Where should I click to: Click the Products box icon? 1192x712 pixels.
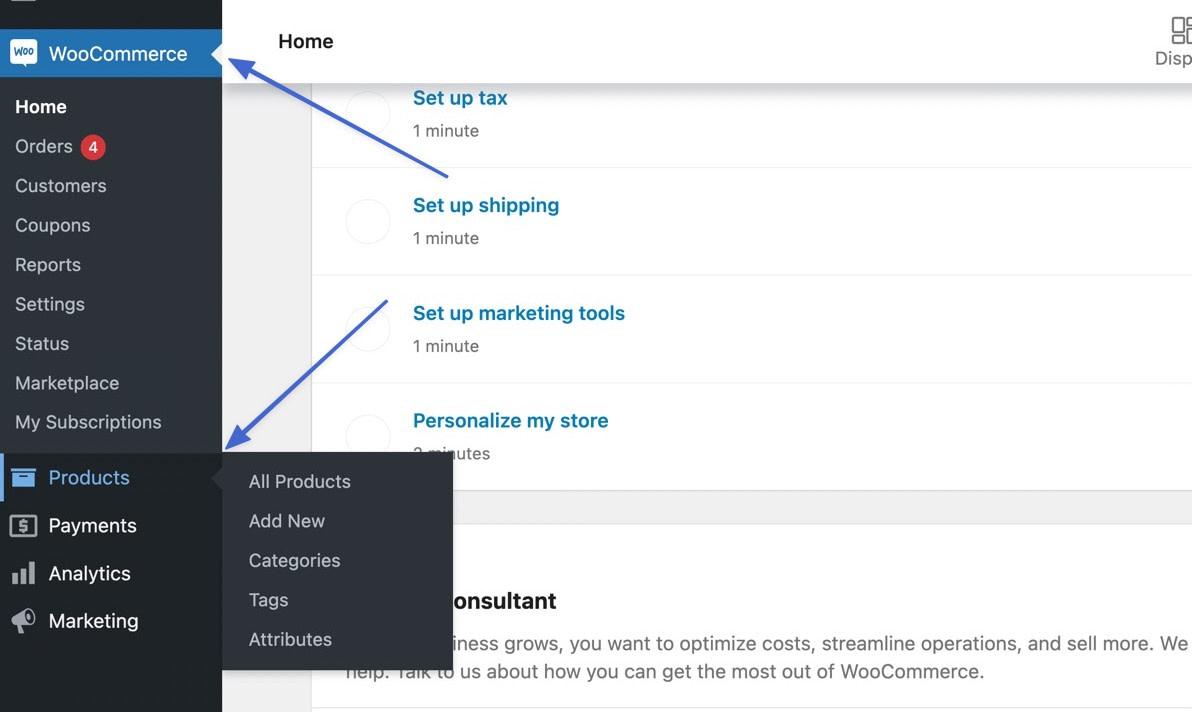(x=23, y=478)
